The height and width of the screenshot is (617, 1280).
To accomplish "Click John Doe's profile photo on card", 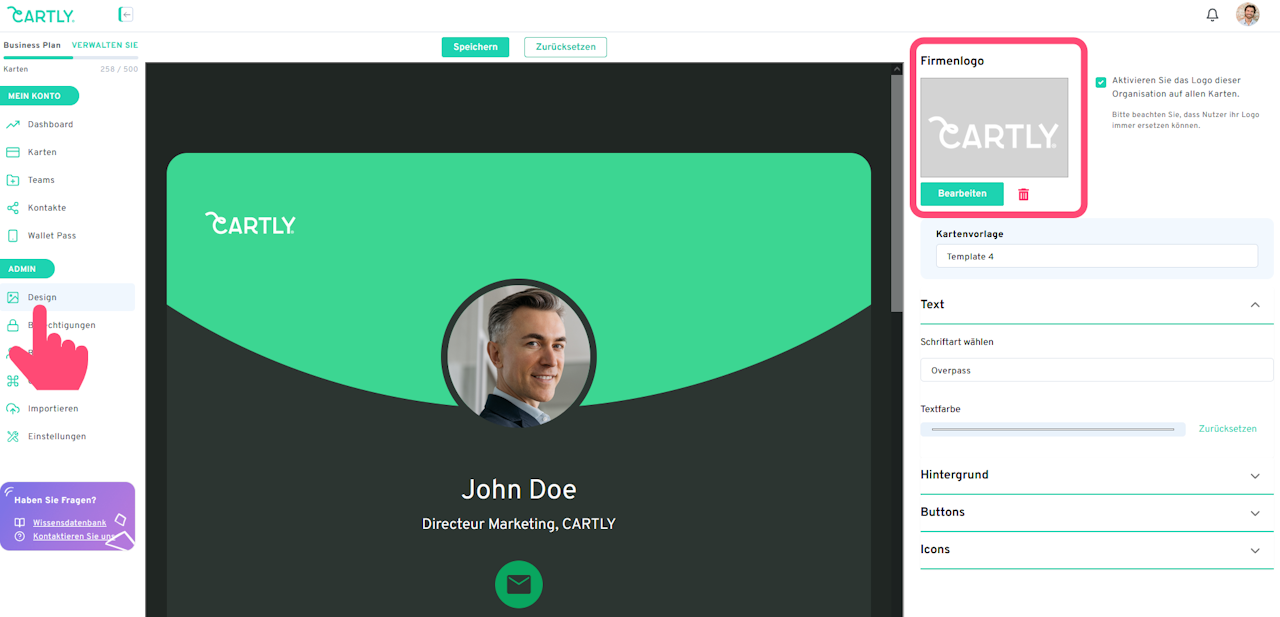I will coord(519,356).
